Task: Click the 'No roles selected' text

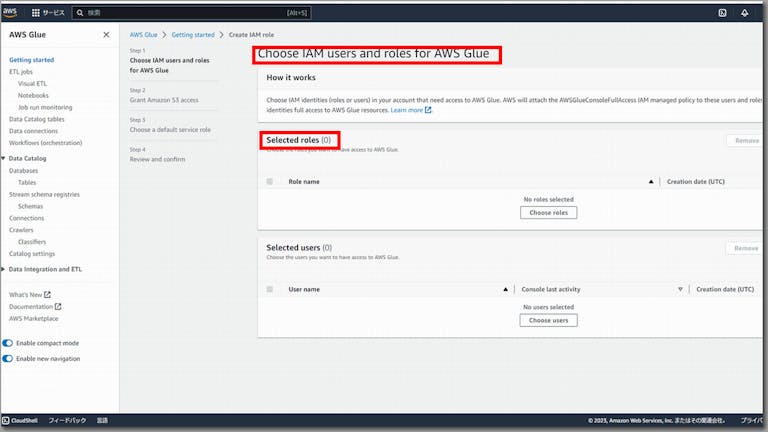Action: point(549,200)
